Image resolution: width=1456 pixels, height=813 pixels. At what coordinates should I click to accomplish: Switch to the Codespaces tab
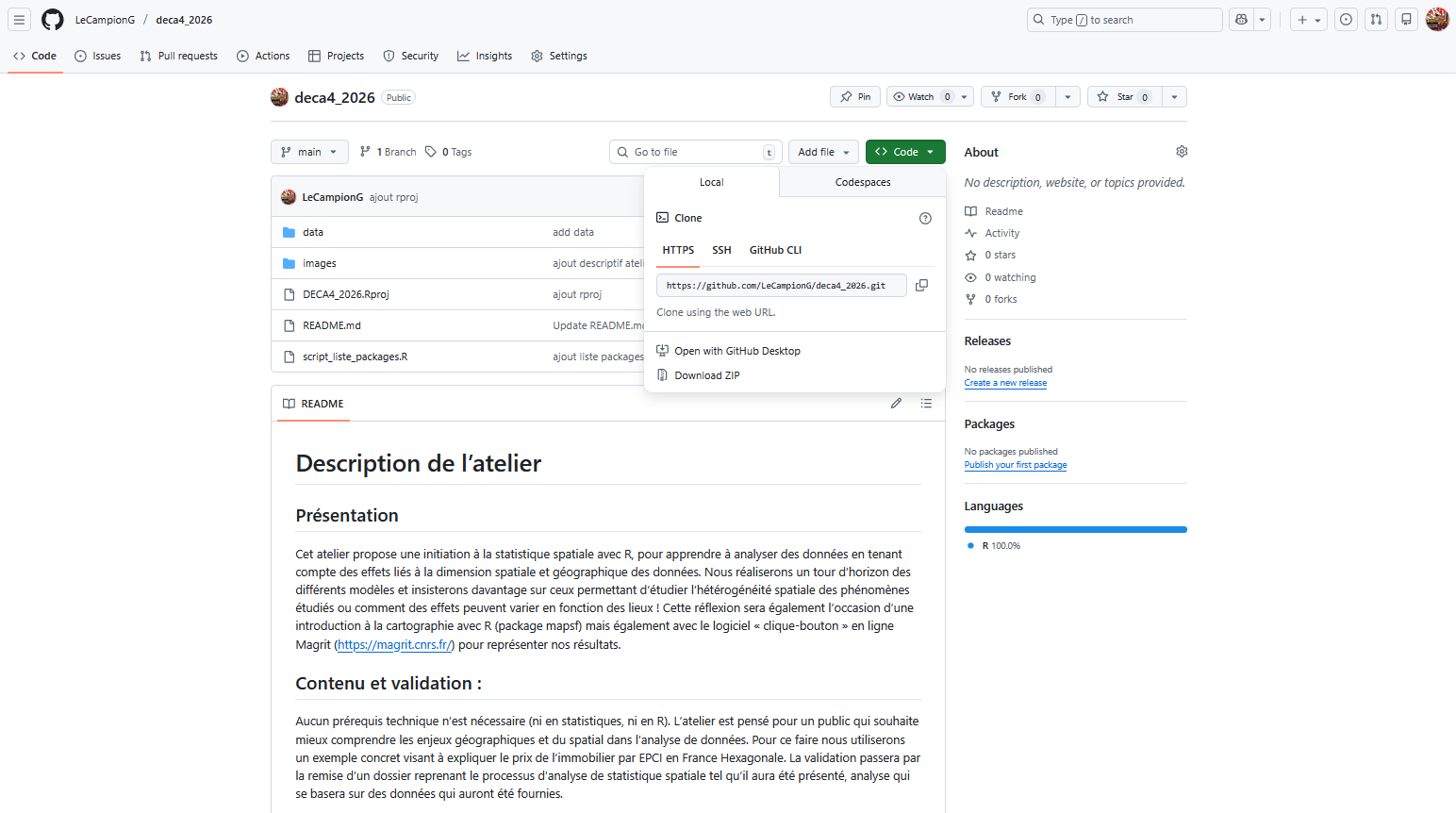(862, 182)
